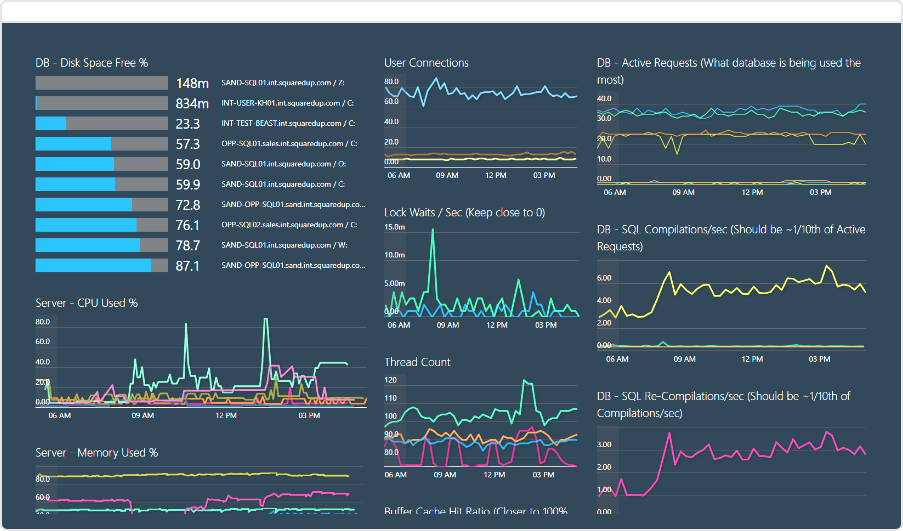Click the 23.3 disk space free bar
The width and height of the screenshot is (903, 531).
tap(101, 124)
